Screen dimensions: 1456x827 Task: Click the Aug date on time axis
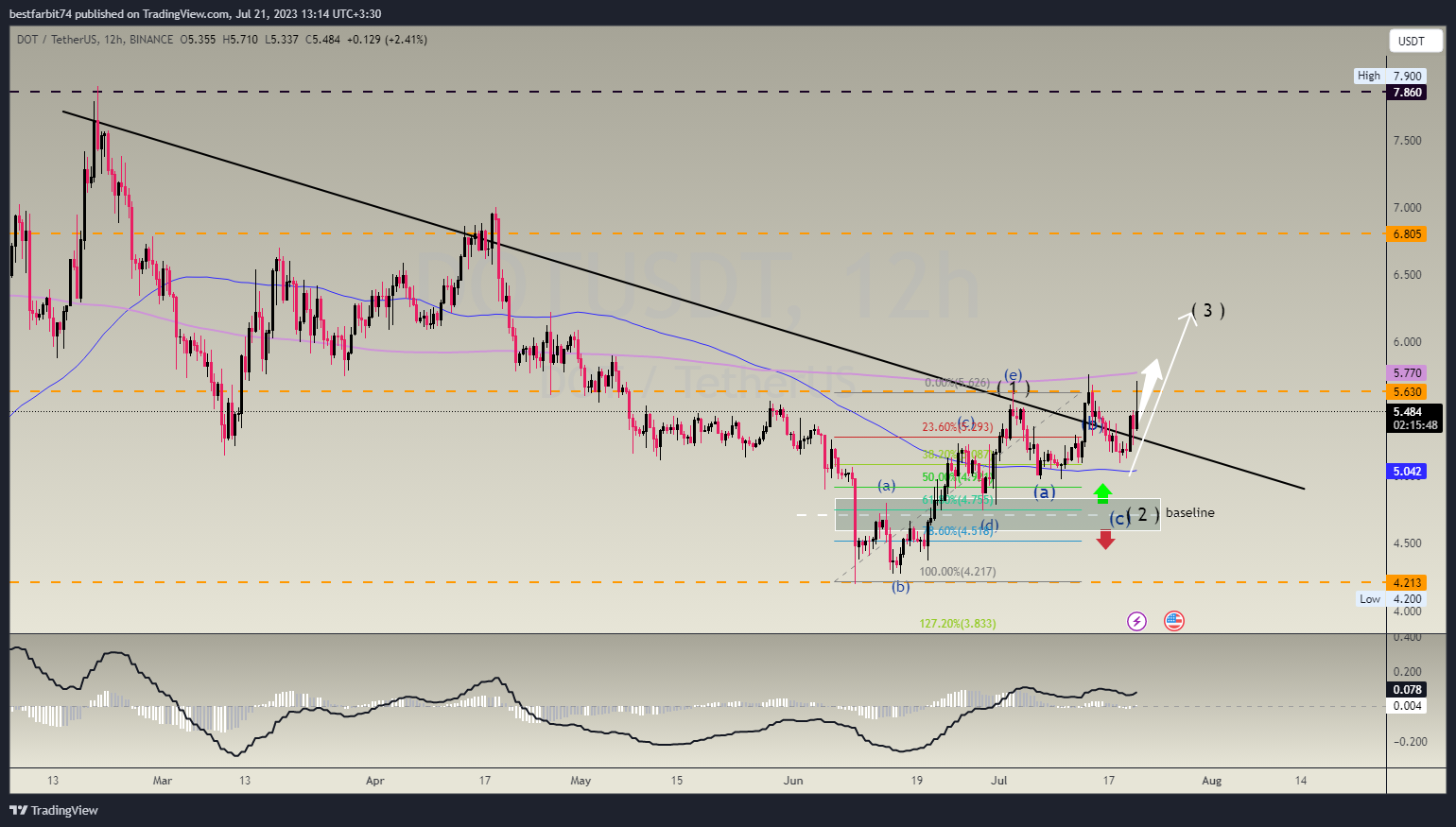1211,781
